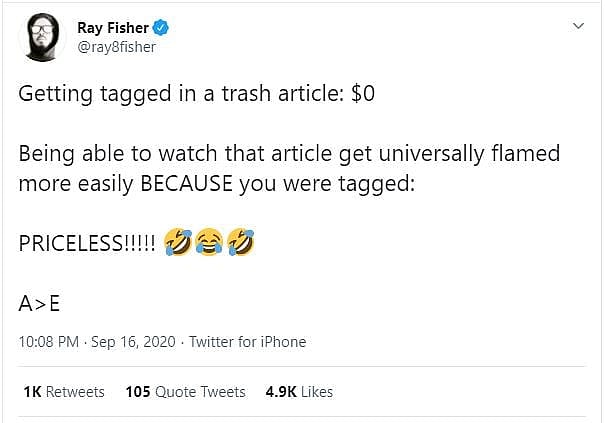This screenshot has height=423, width=605.
Task: Expand the tweet options chevron menu
Action: point(577,25)
